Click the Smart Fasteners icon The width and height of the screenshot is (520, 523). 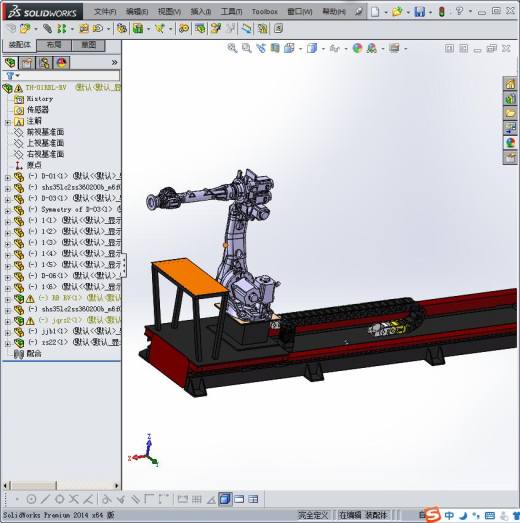click(x=83, y=29)
